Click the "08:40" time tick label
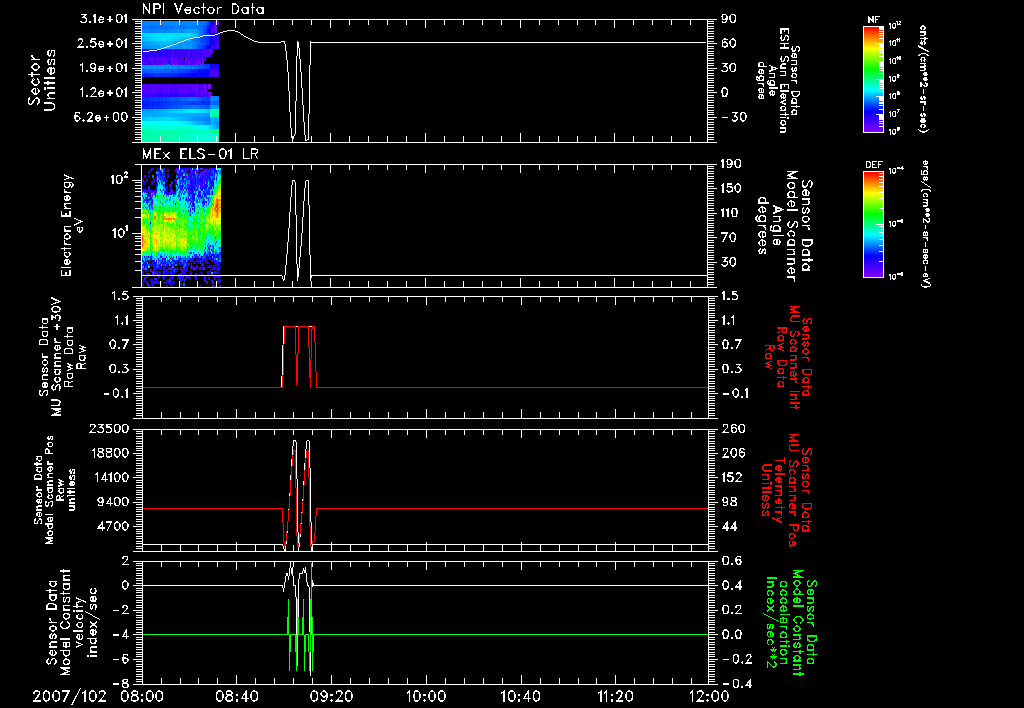 (x=236, y=696)
